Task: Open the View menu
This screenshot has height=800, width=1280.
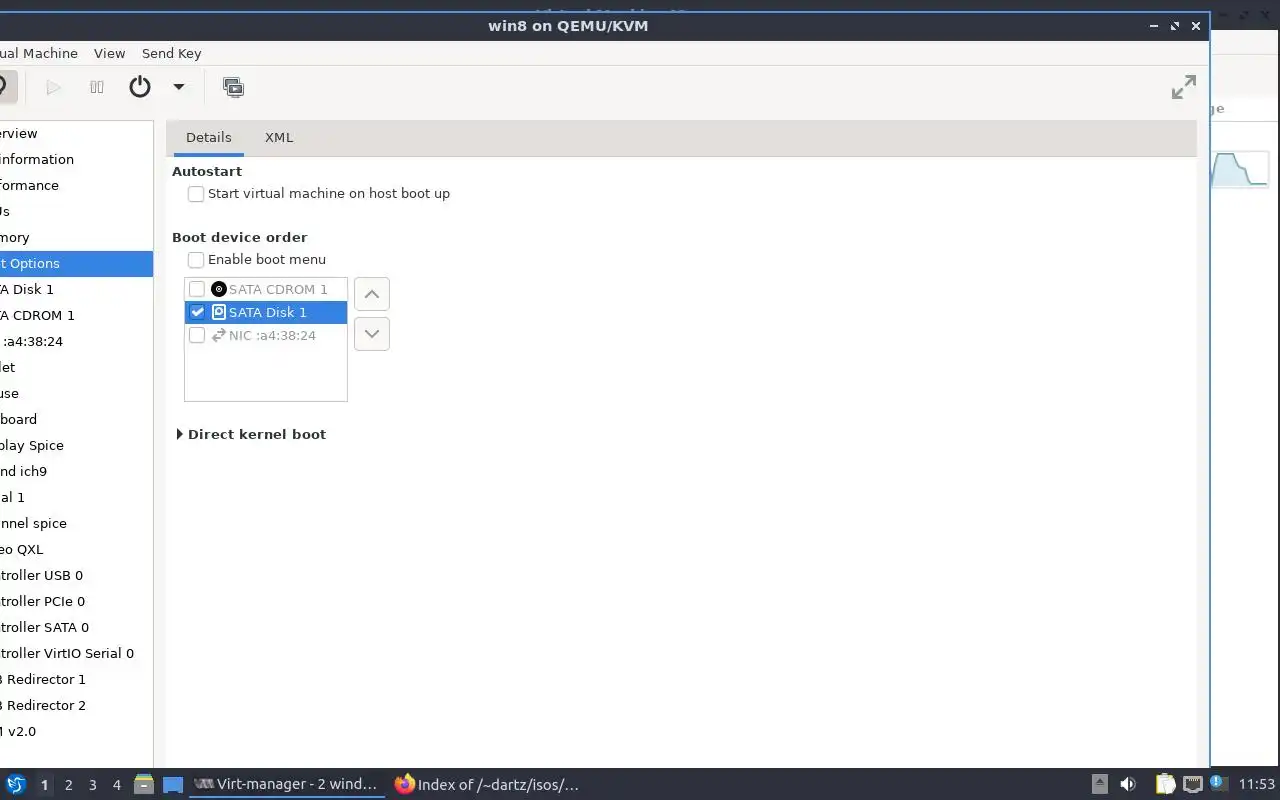Action: click(x=109, y=53)
